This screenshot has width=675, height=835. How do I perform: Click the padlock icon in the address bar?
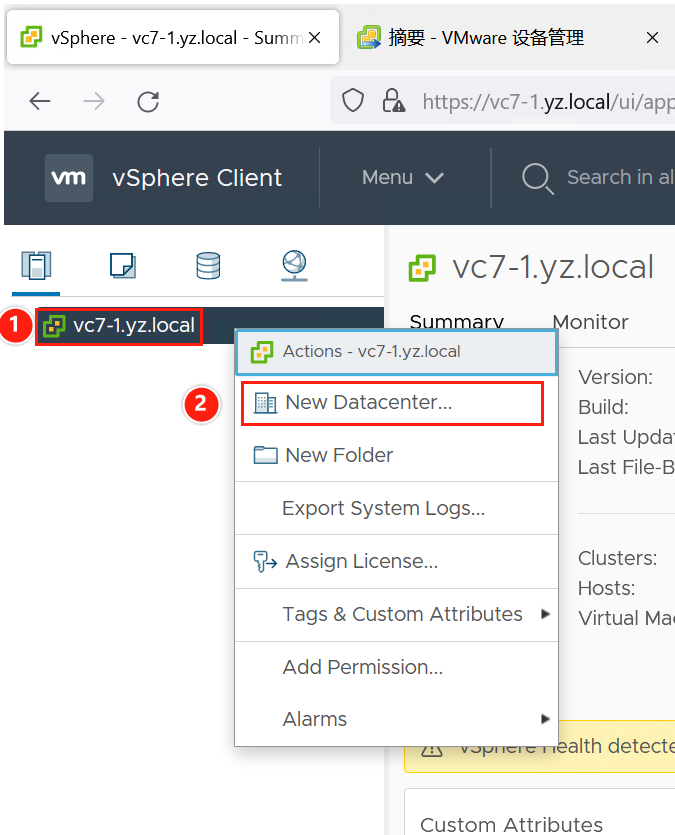(394, 100)
